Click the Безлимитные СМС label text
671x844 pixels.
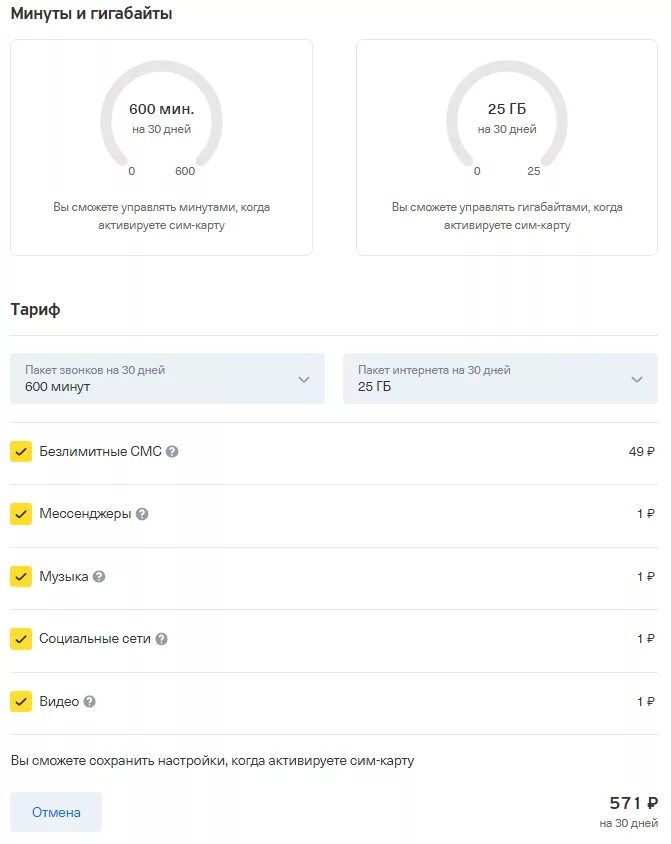tap(100, 452)
